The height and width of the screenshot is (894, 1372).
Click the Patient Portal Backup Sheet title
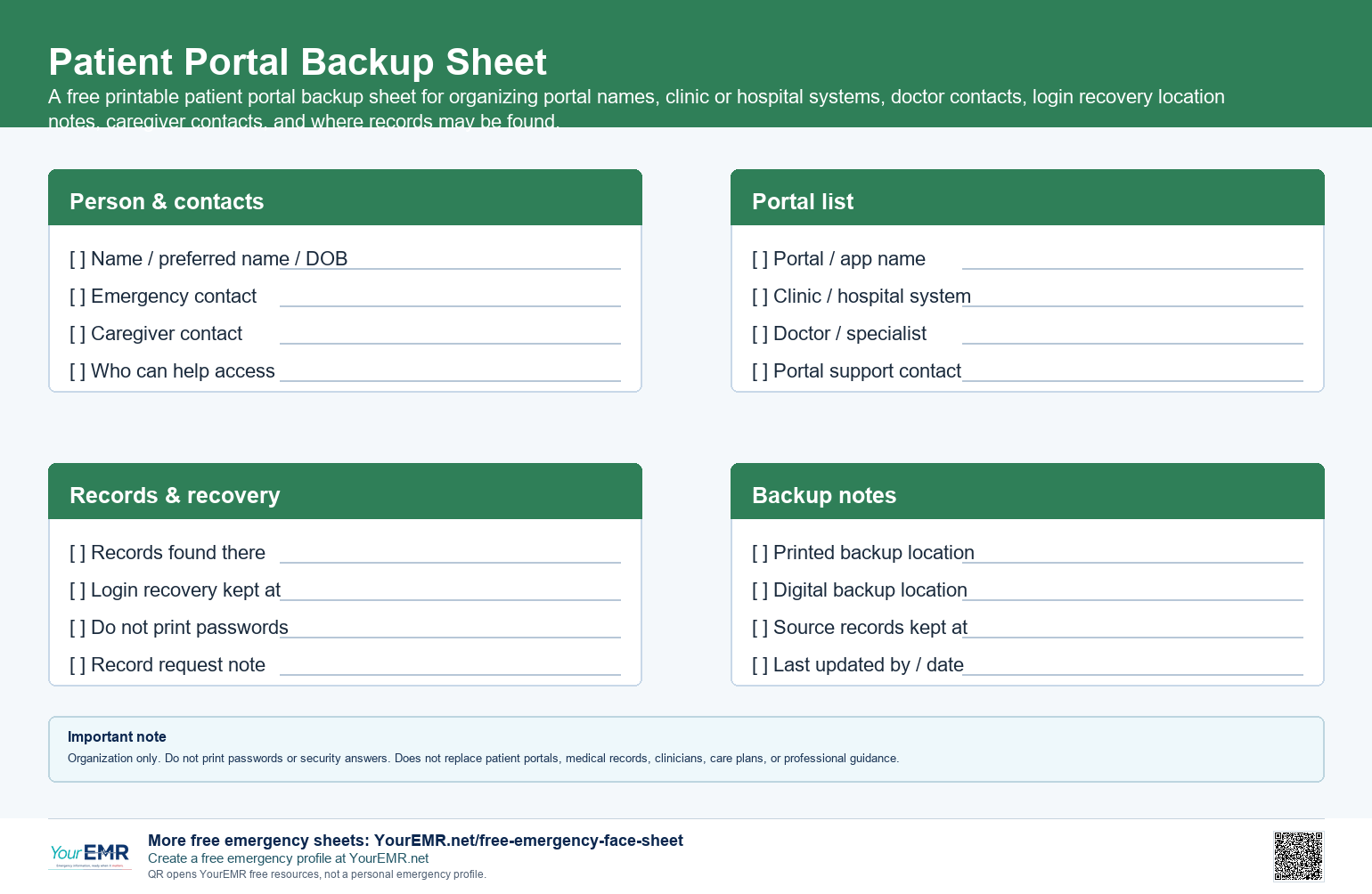[x=298, y=62]
